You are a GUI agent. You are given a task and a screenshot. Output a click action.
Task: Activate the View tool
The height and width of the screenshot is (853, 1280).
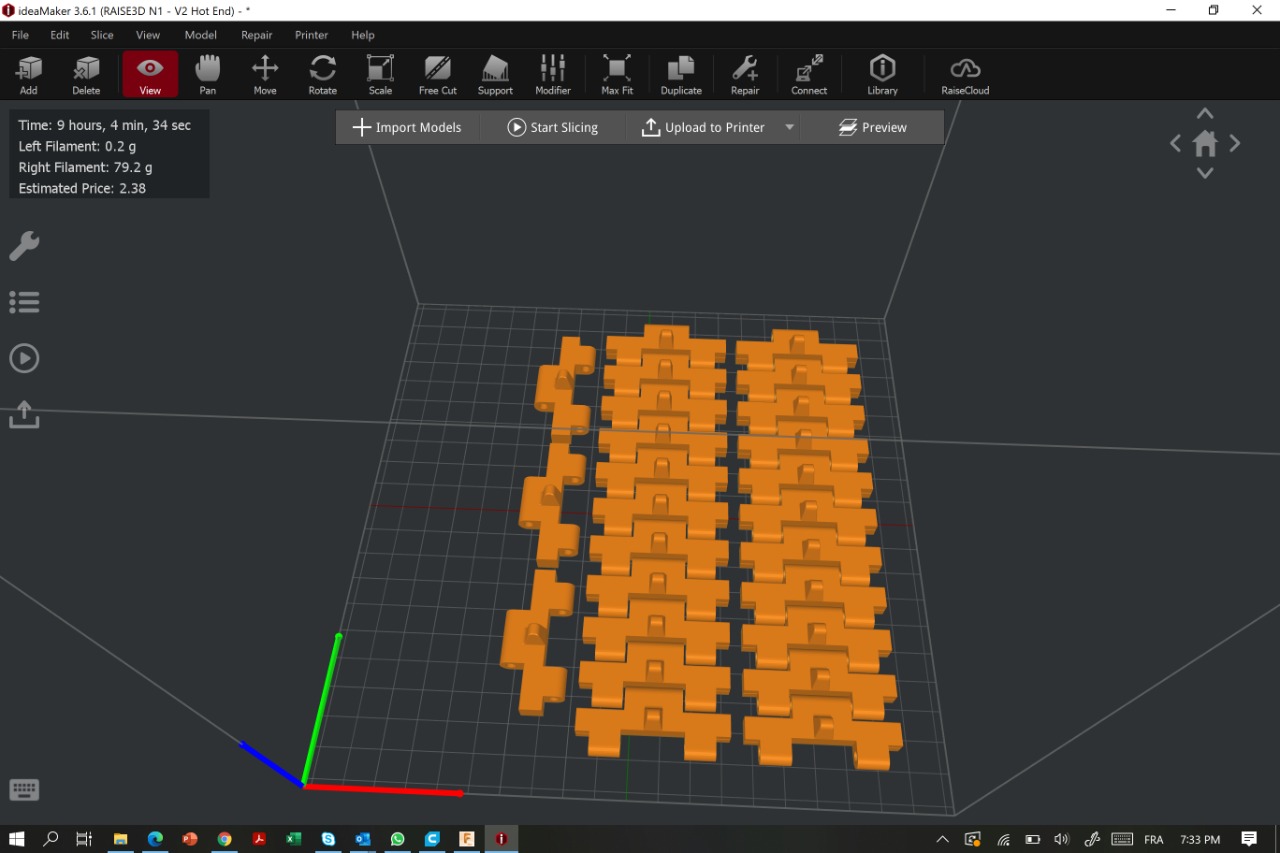click(x=150, y=75)
